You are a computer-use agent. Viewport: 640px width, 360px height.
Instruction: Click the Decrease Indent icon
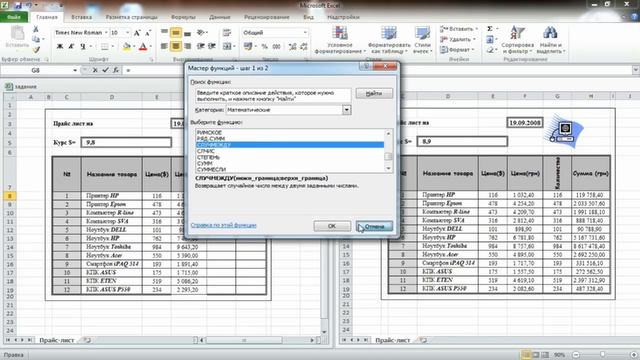200,47
